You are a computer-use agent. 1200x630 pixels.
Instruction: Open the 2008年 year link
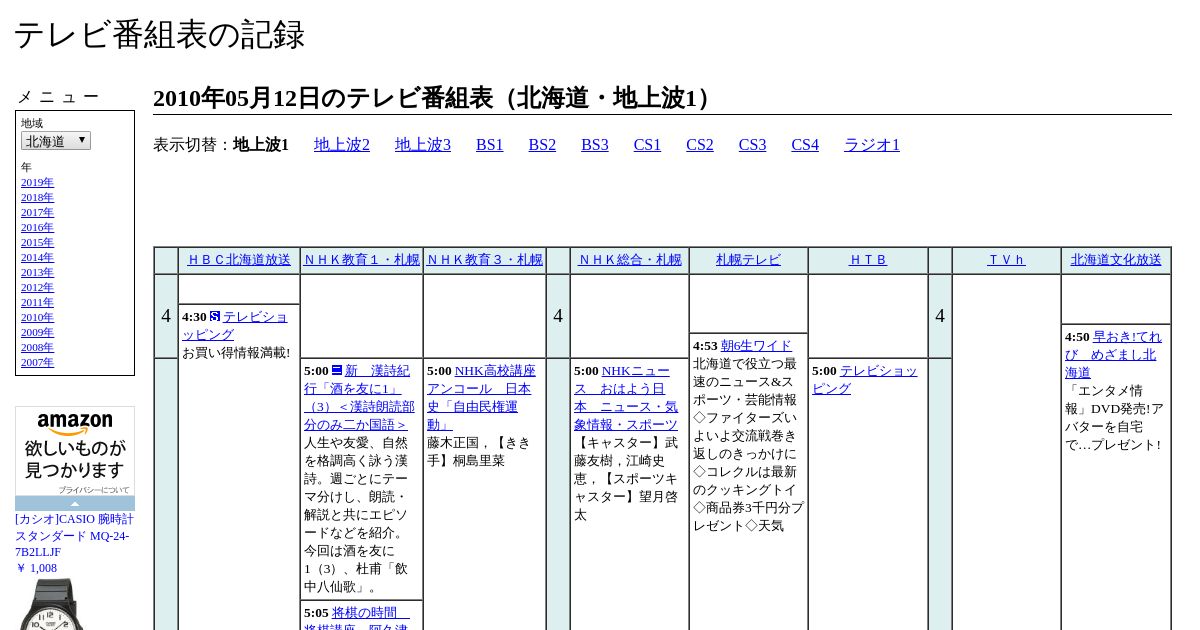tap(37, 347)
